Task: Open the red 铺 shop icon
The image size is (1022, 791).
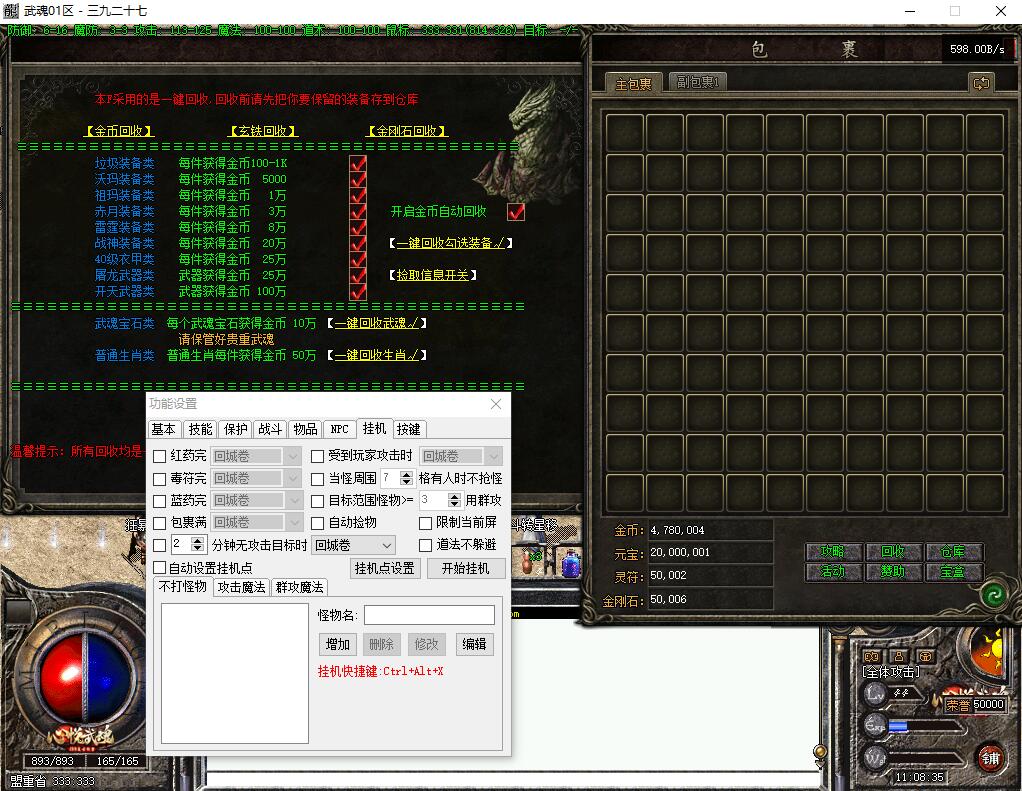Action: 990,756
